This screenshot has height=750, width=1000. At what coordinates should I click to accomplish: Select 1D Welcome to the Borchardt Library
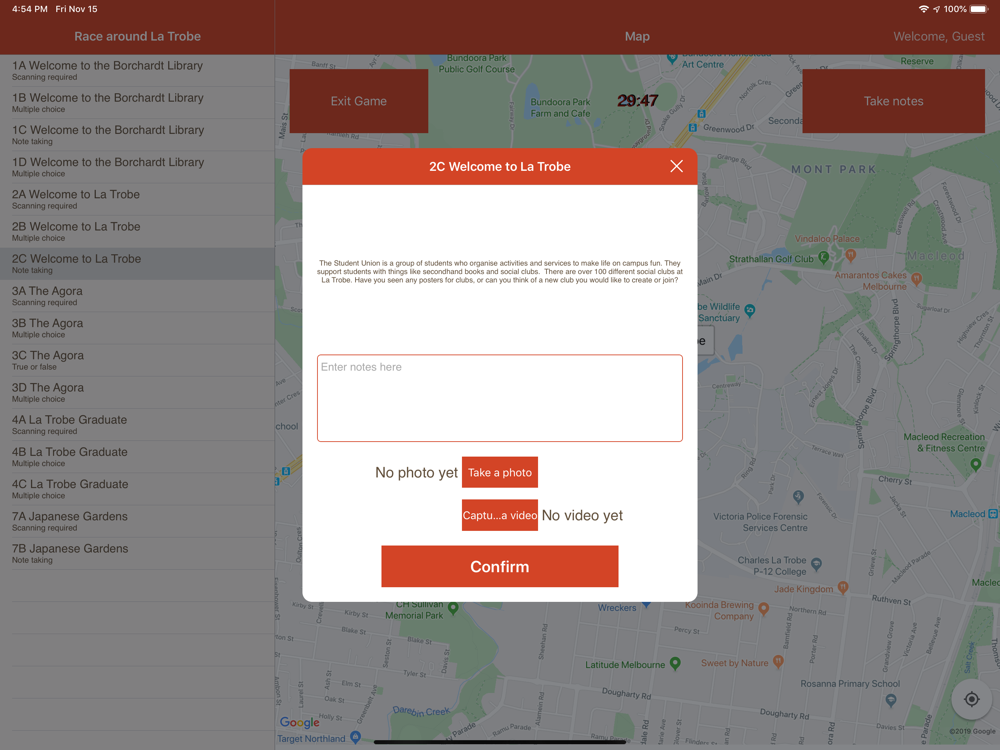tap(137, 167)
